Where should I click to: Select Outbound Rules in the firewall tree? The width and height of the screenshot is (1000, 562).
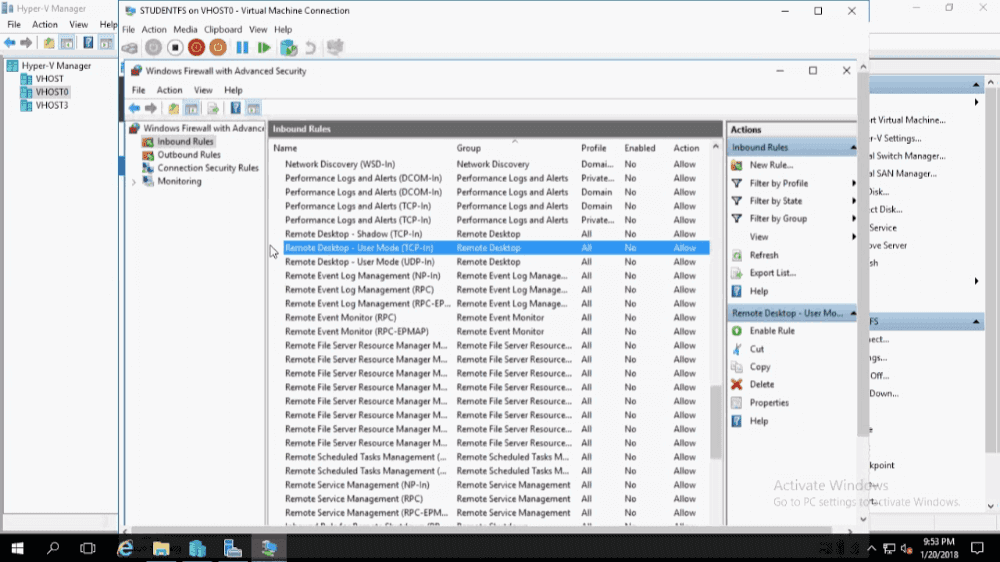pos(189,155)
